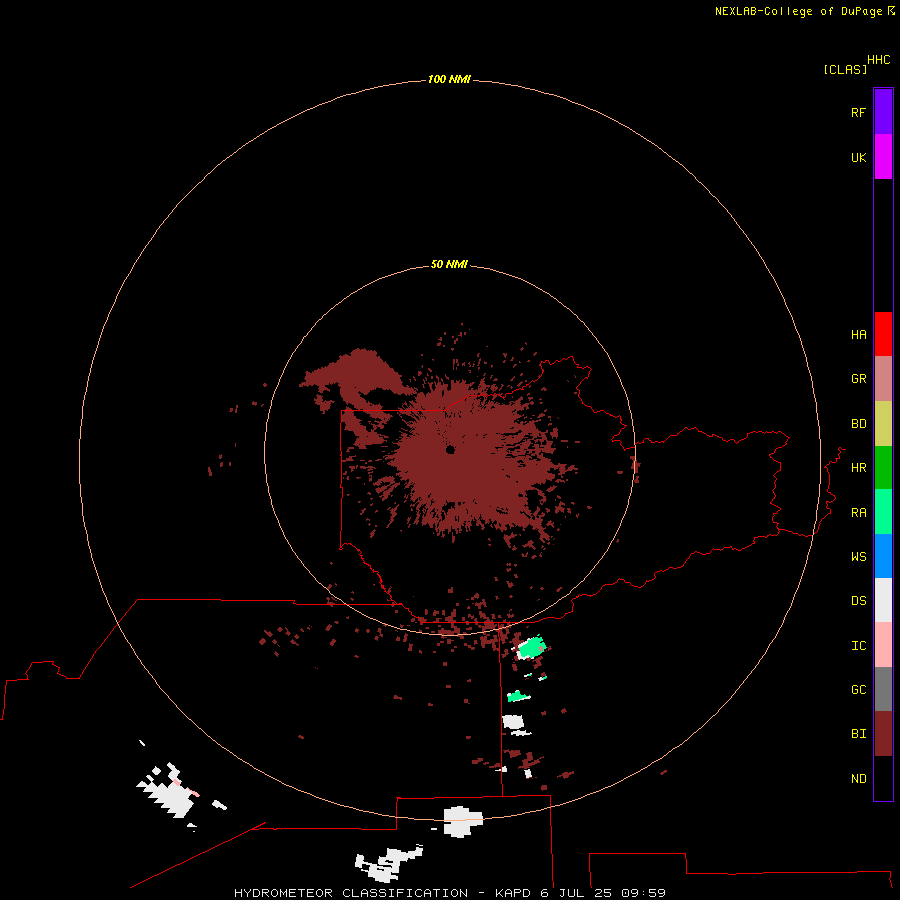Click the IC pink legend swatch
Screen dimensions: 900x900
coord(883,645)
